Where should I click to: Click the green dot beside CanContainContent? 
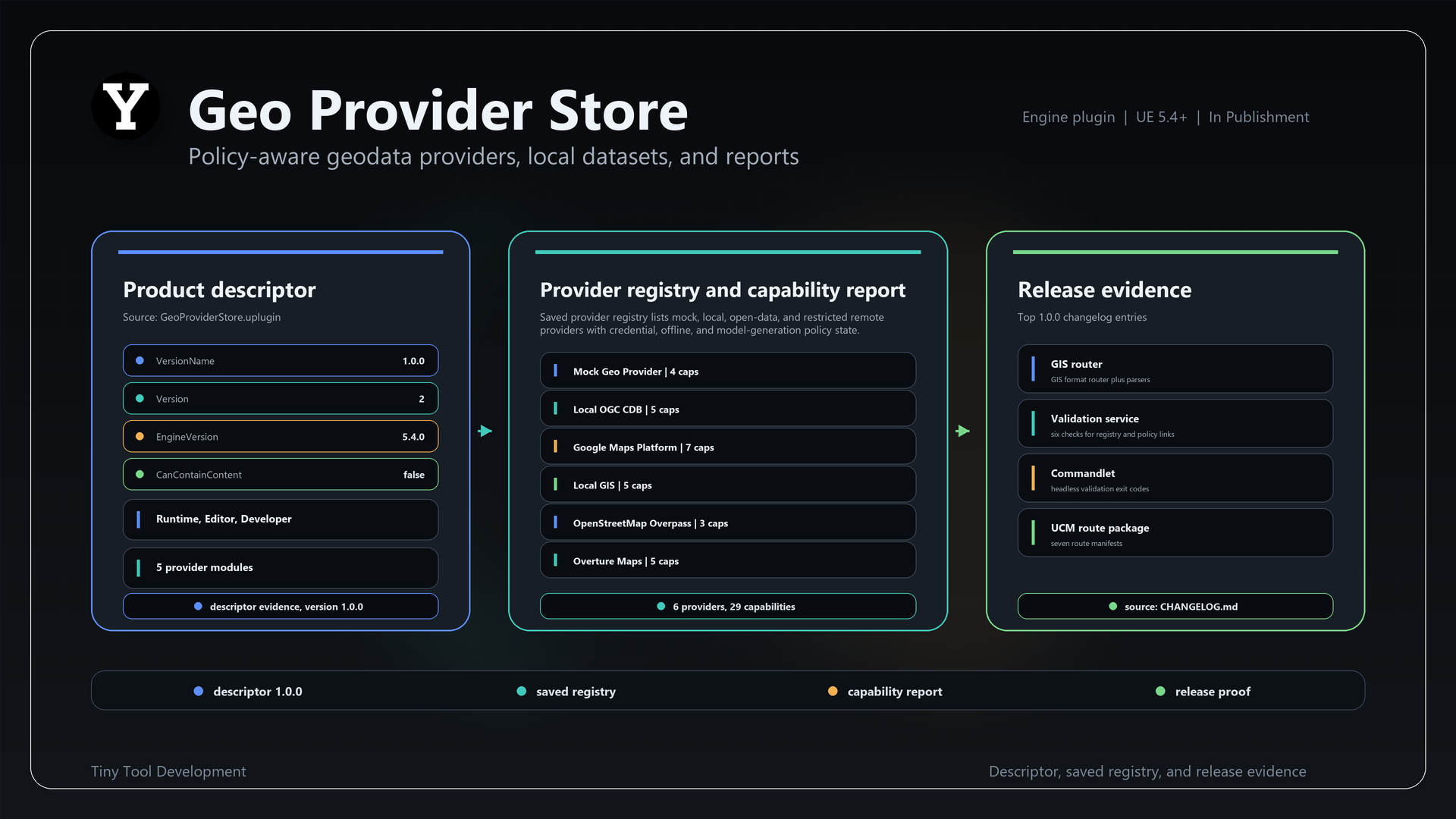[x=140, y=475]
